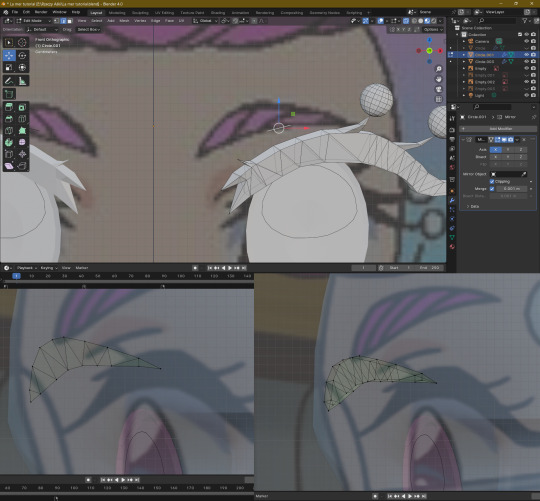Hide Circle.001 with its eye icon
Viewport: 540px width, 501px height.
coord(527,55)
